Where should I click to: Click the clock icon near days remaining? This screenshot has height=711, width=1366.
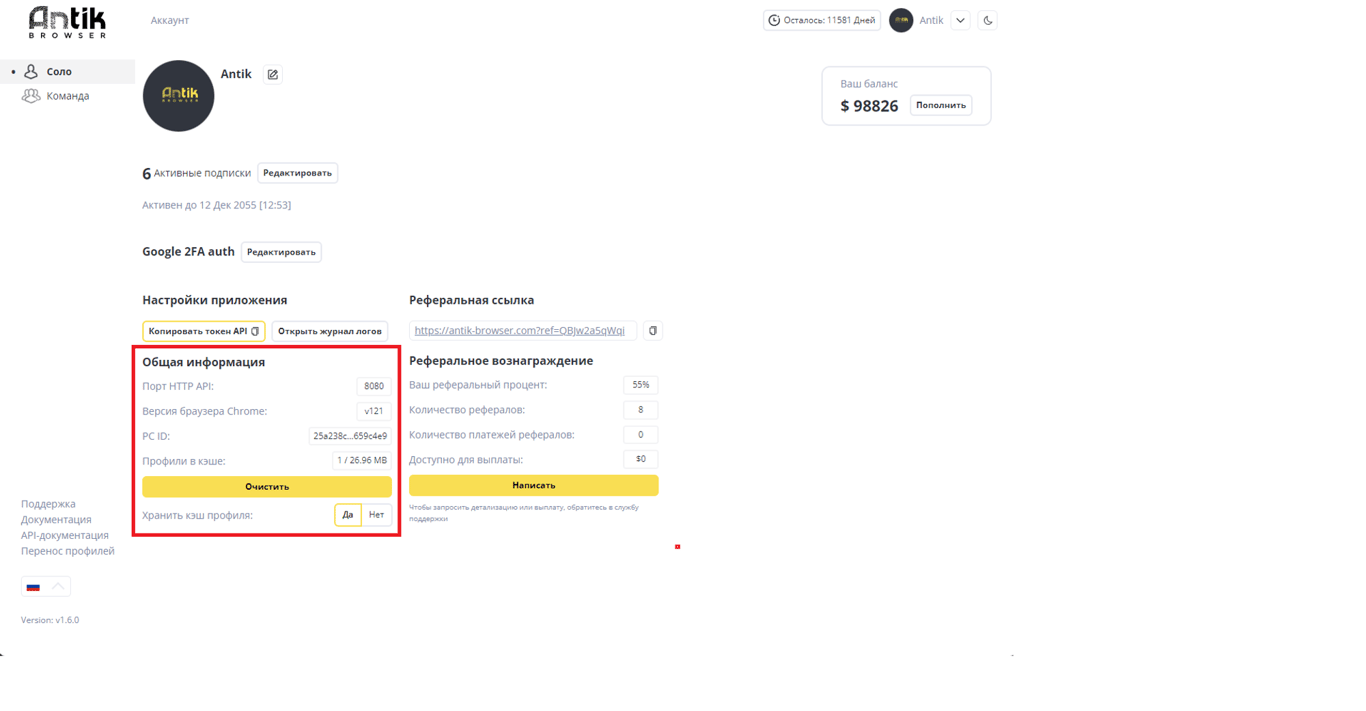774,20
